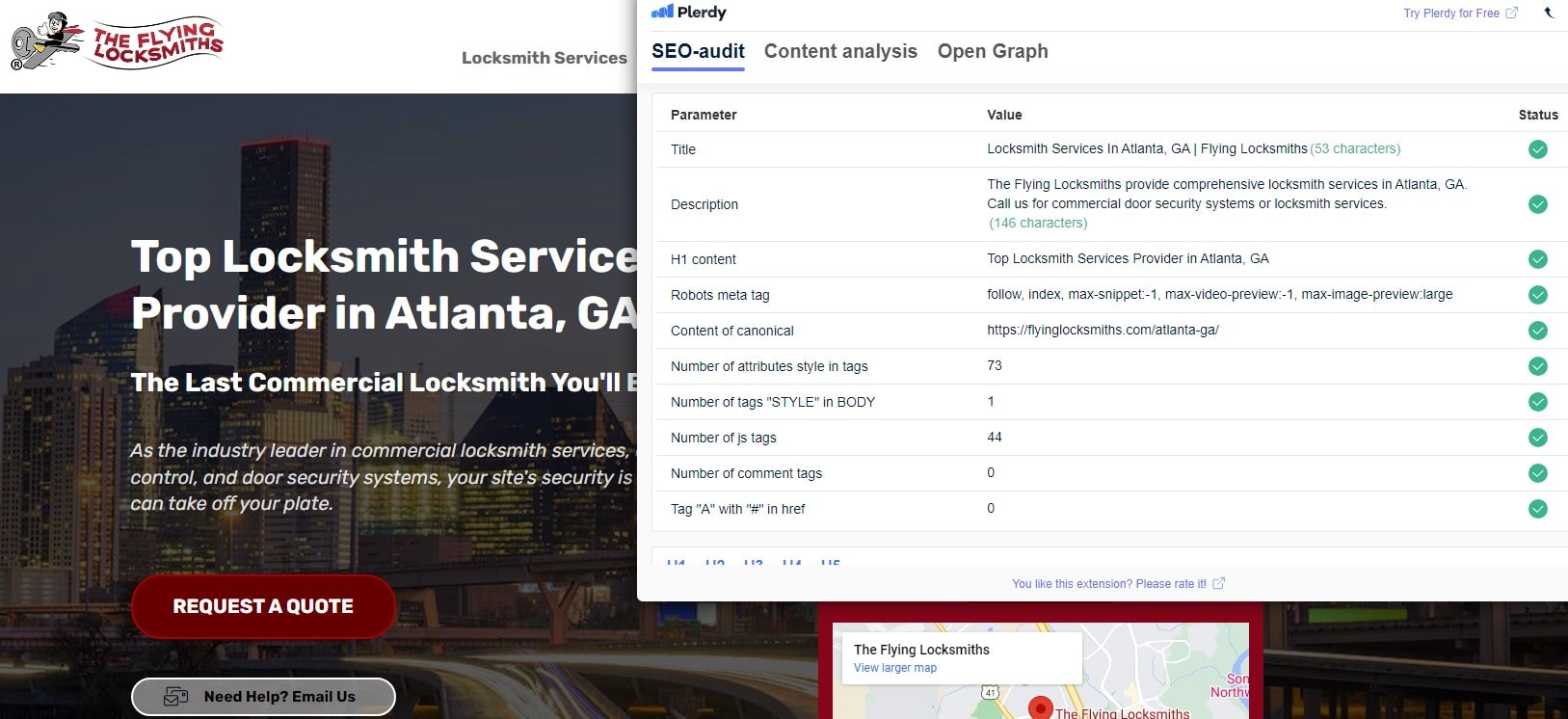Screen dimensions: 1568x719
Task: Open the Content analysis tab
Action: [x=840, y=51]
